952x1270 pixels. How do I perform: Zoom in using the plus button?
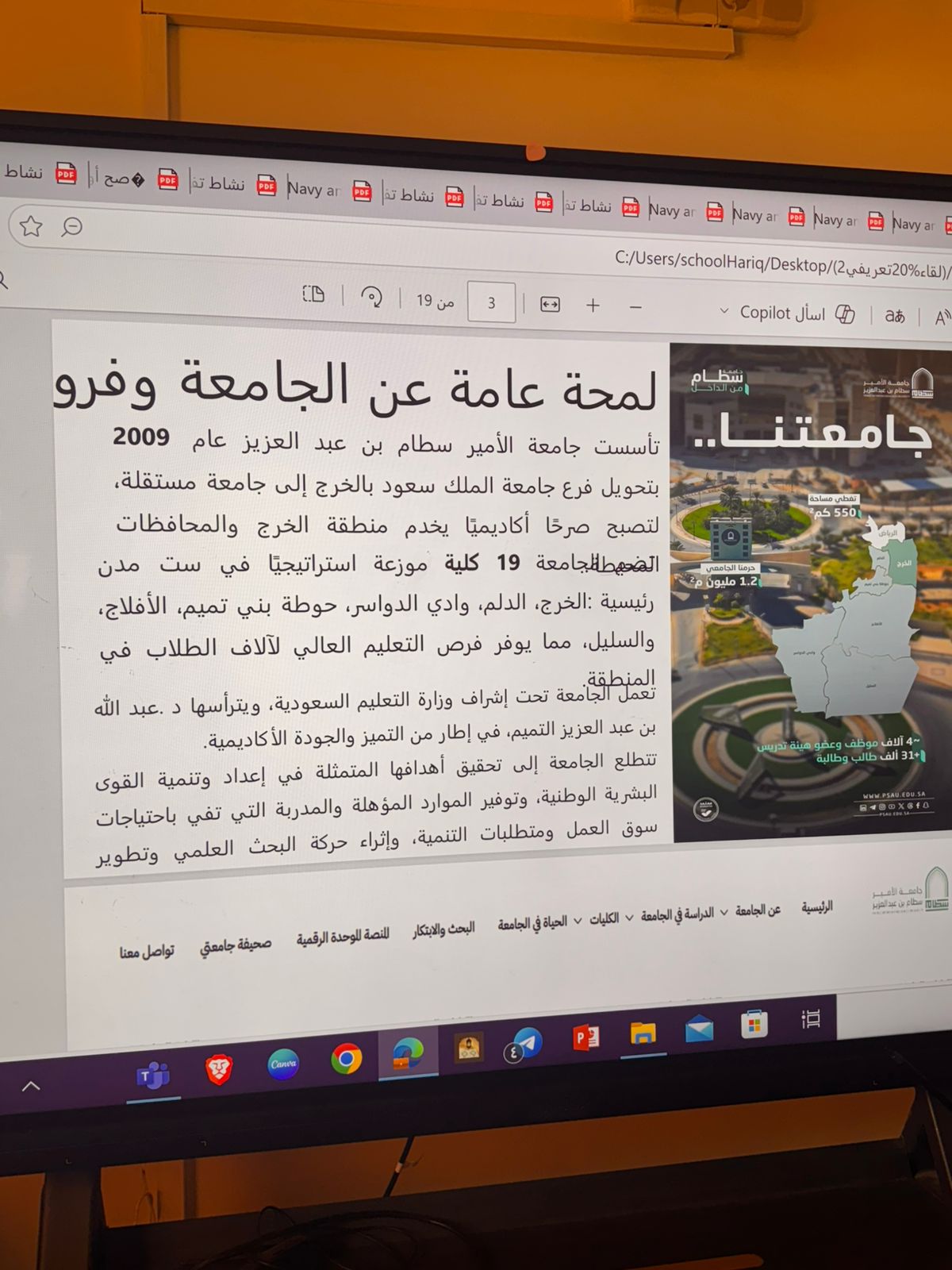pyautogui.click(x=593, y=306)
